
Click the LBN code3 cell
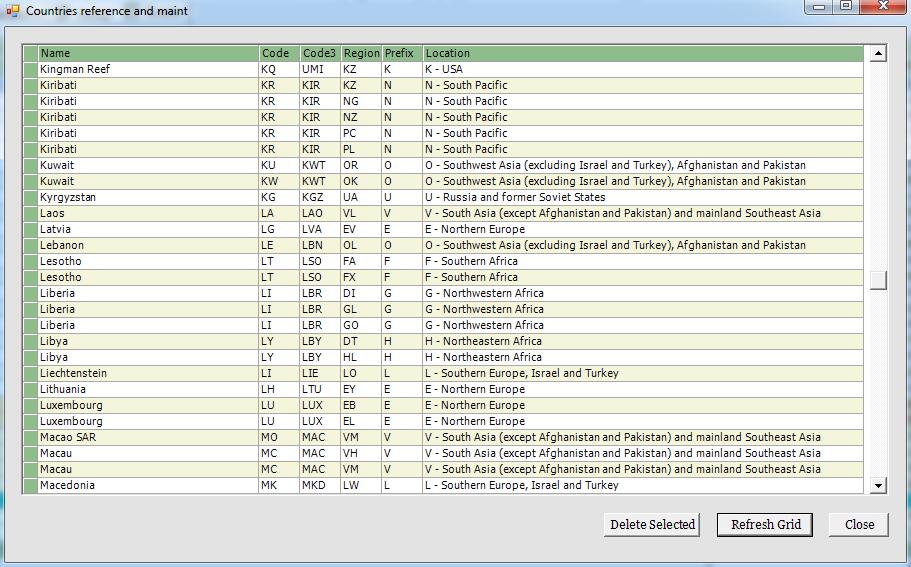(320, 245)
